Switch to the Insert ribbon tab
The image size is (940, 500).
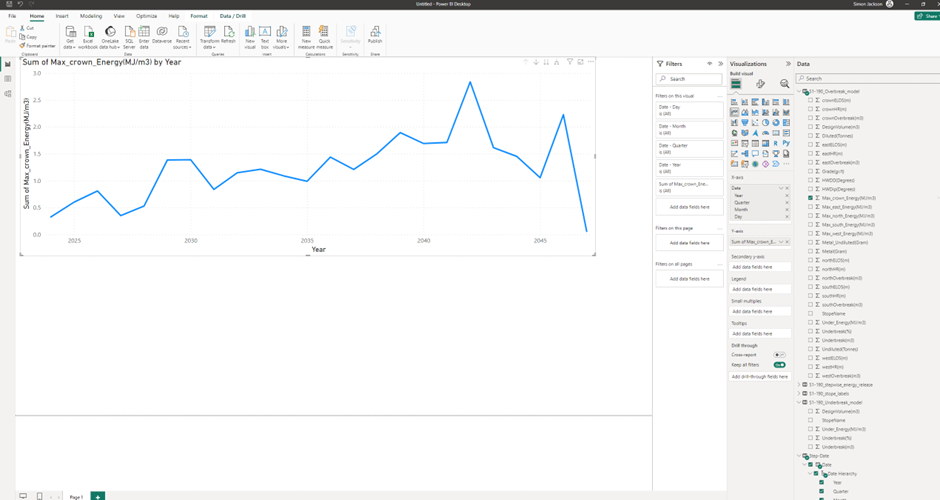click(x=62, y=16)
